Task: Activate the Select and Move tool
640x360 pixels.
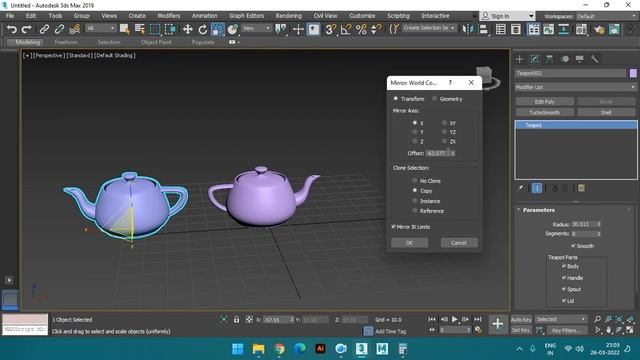Action: (187, 29)
